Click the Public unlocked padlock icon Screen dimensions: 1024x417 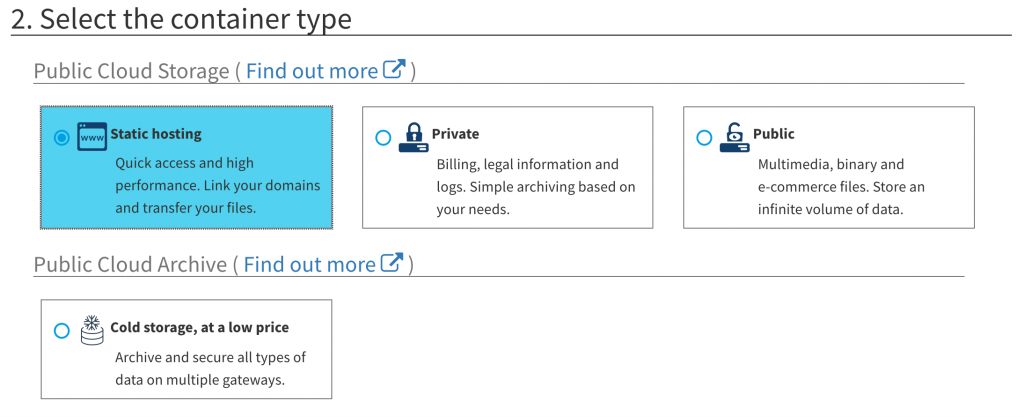click(735, 137)
